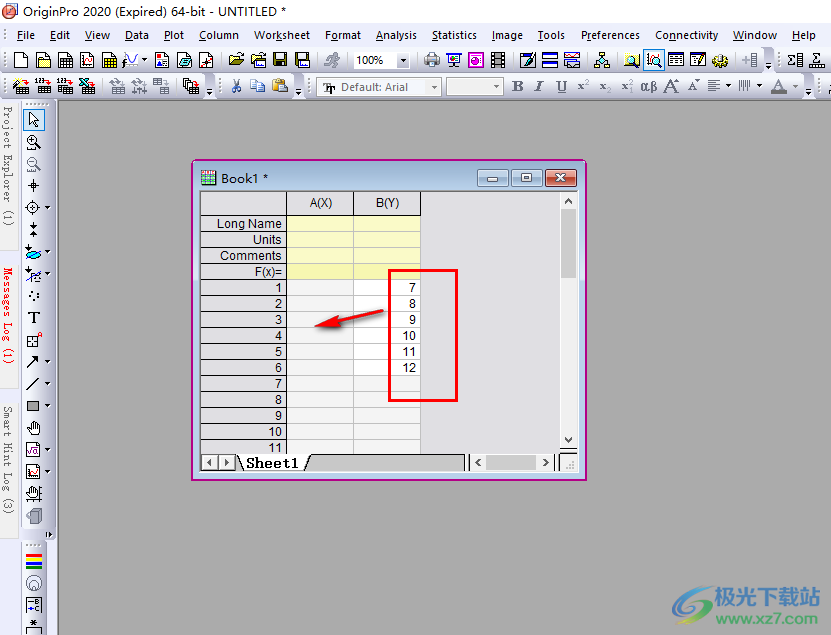831x635 pixels.
Task: Open the File menu
Action: (x=25, y=35)
